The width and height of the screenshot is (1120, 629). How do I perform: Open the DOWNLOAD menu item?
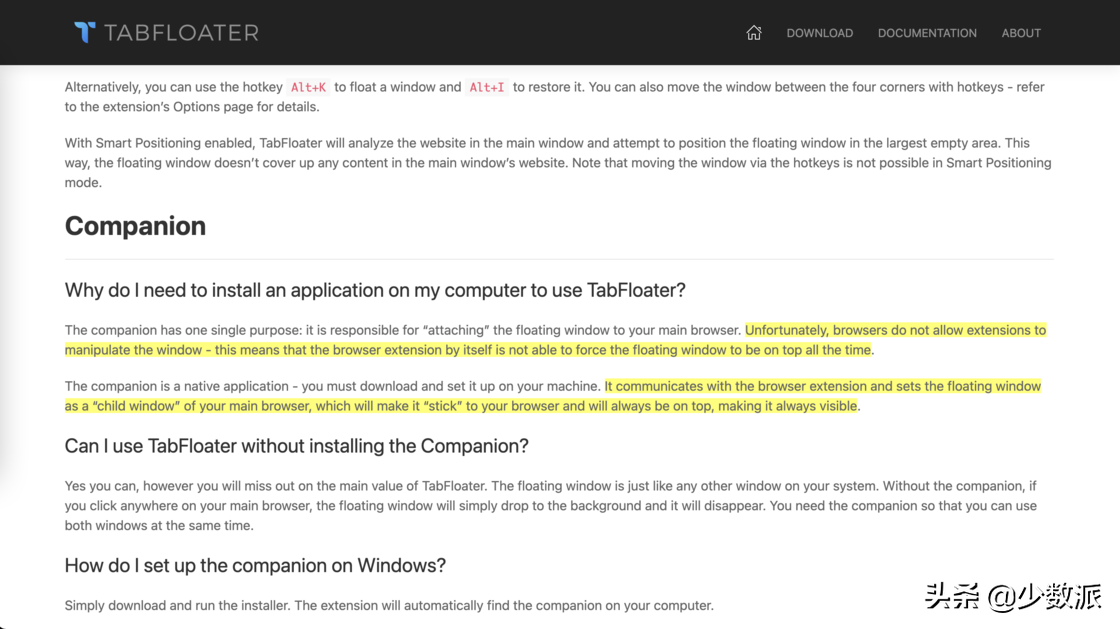click(x=819, y=34)
